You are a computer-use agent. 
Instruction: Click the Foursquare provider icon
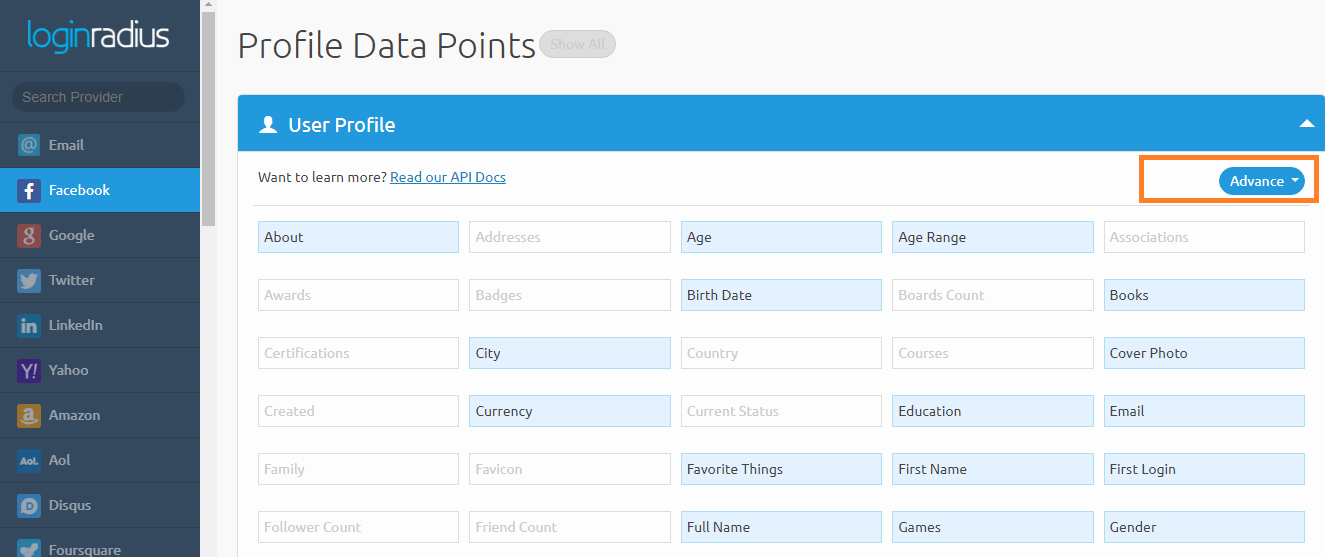point(29,549)
